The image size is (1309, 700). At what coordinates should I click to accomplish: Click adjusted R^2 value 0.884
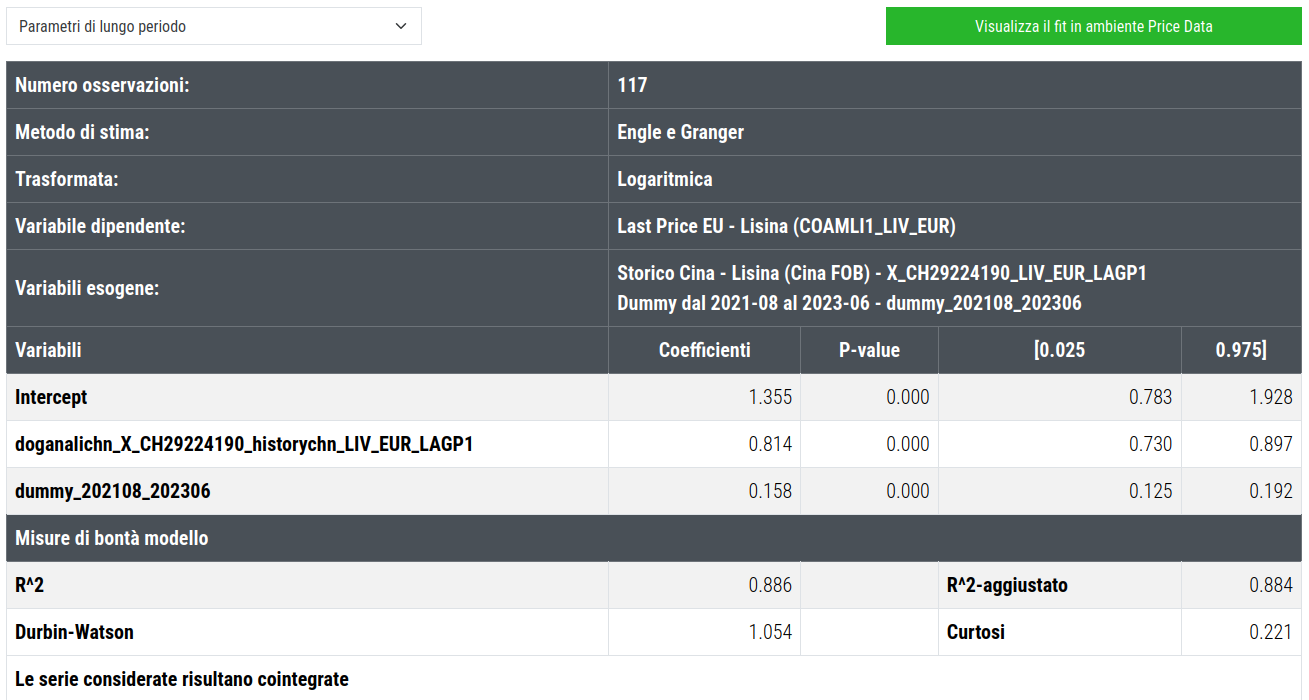1271,585
